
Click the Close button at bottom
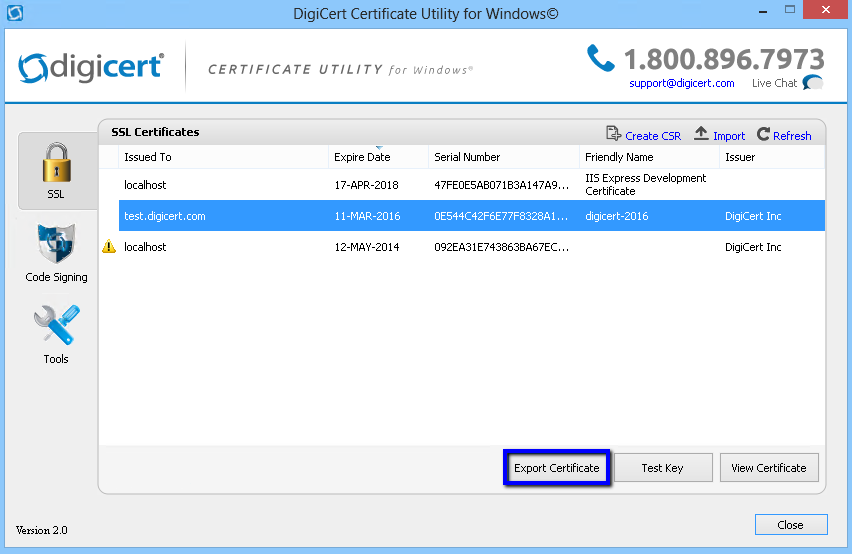click(x=791, y=525)
